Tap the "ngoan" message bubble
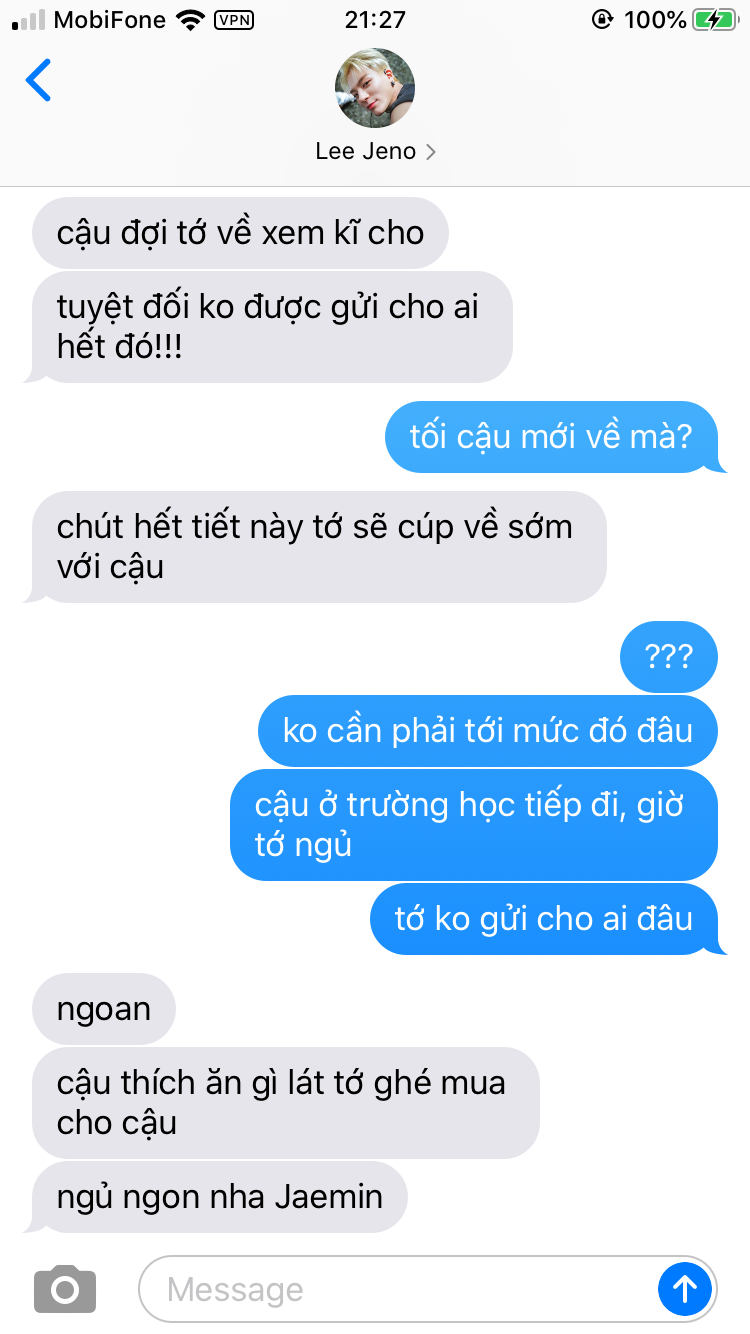 [104, 1009]
